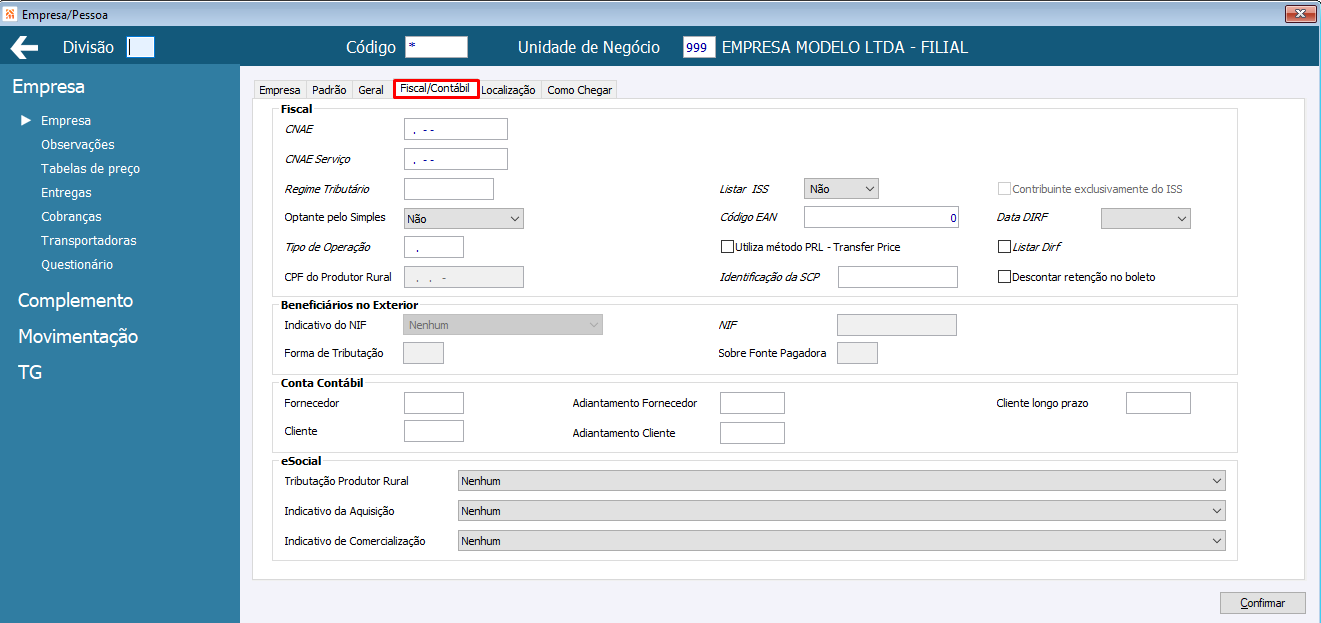The width and height of the screenshot is (1321, 623).
Task: Close the Empresa/Pessoa window
Action: [1301, 14]
